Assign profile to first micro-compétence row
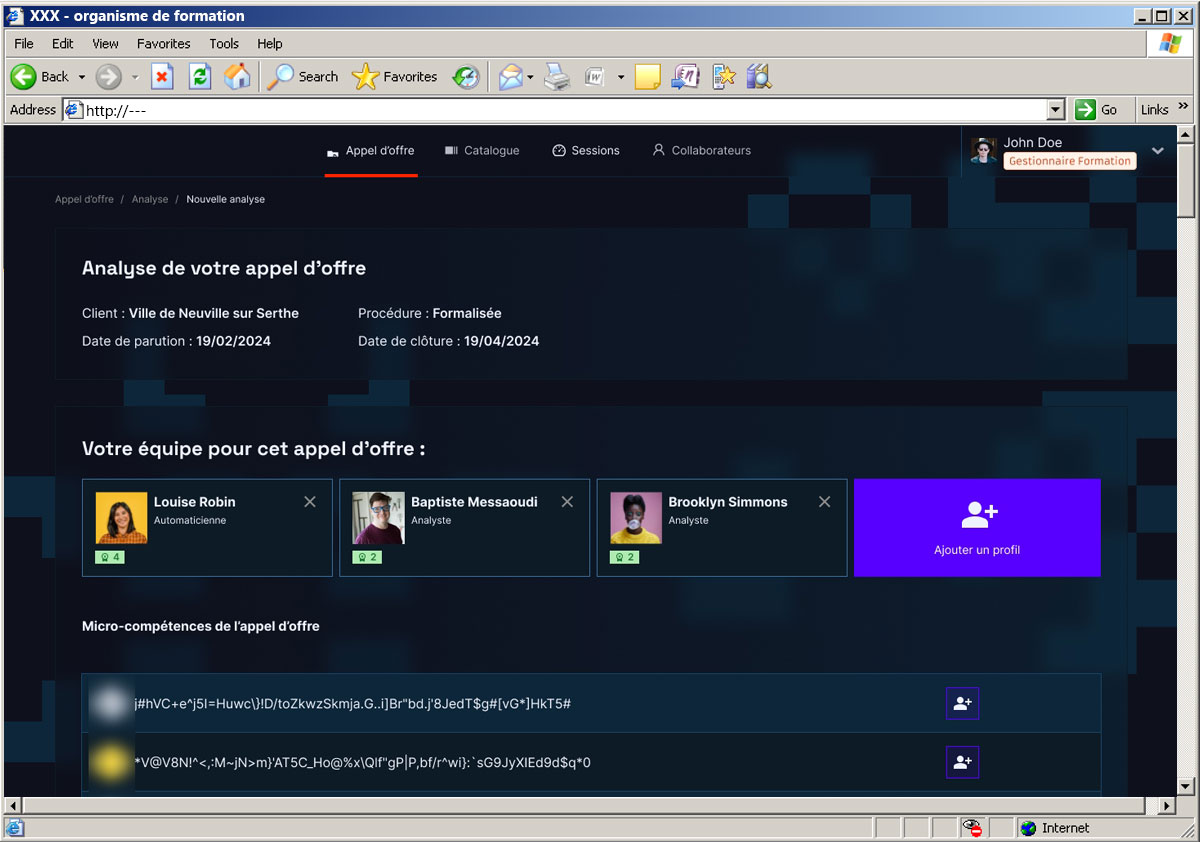 (962, 703)
